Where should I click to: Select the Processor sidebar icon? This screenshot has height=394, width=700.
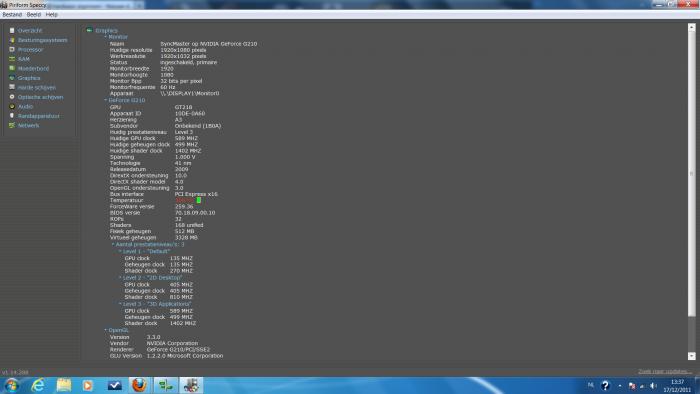(12, 50)
